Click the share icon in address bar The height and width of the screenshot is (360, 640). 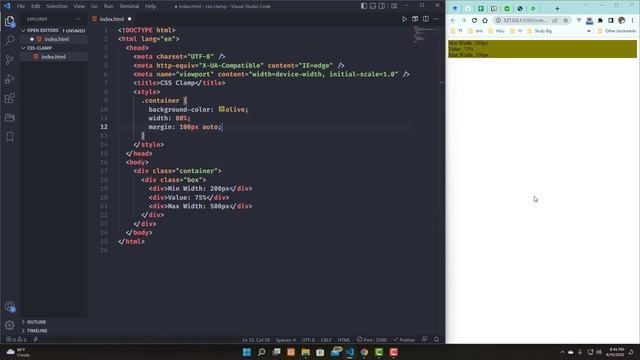555,20
